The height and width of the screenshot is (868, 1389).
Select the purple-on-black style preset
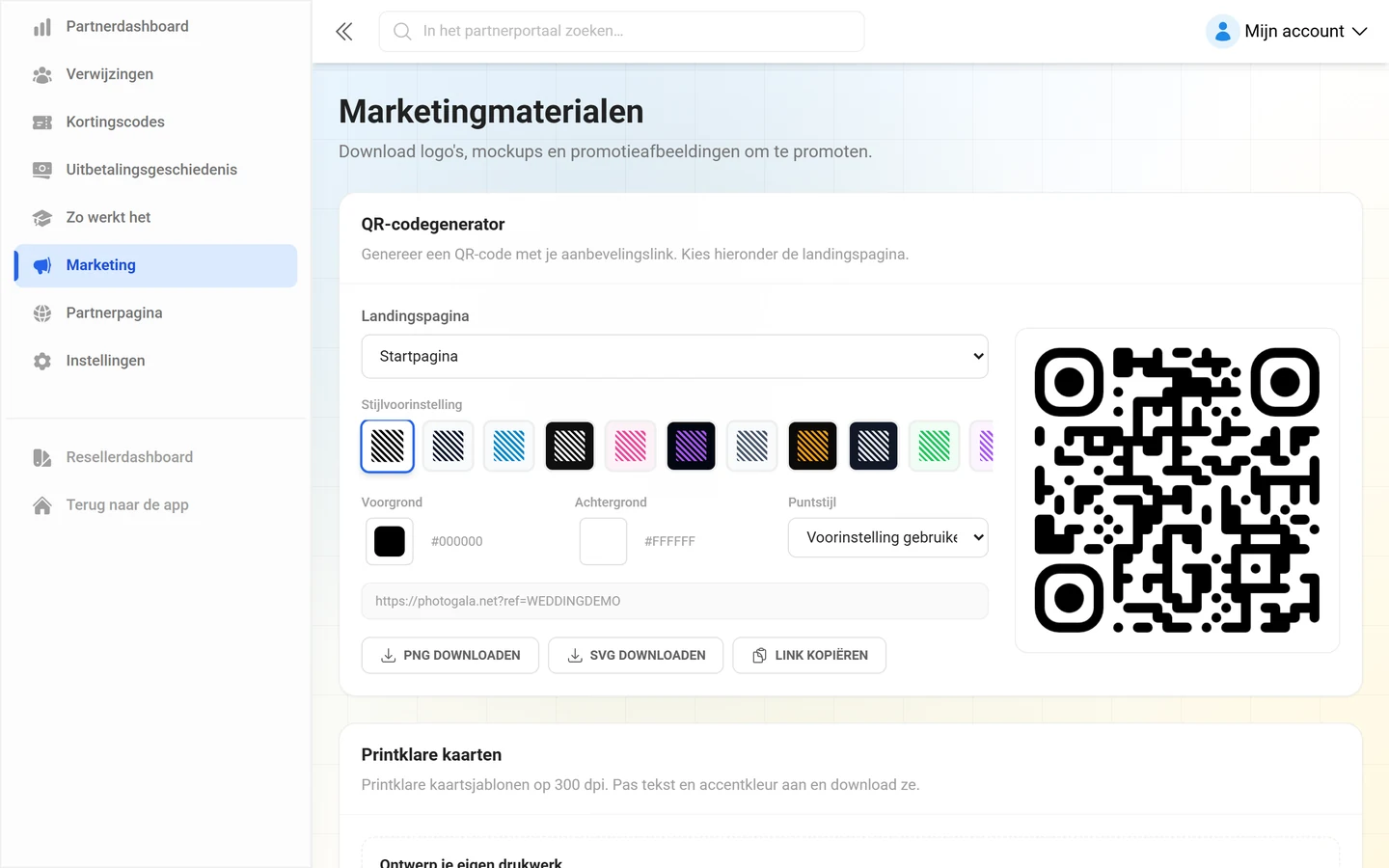[692, 446]
